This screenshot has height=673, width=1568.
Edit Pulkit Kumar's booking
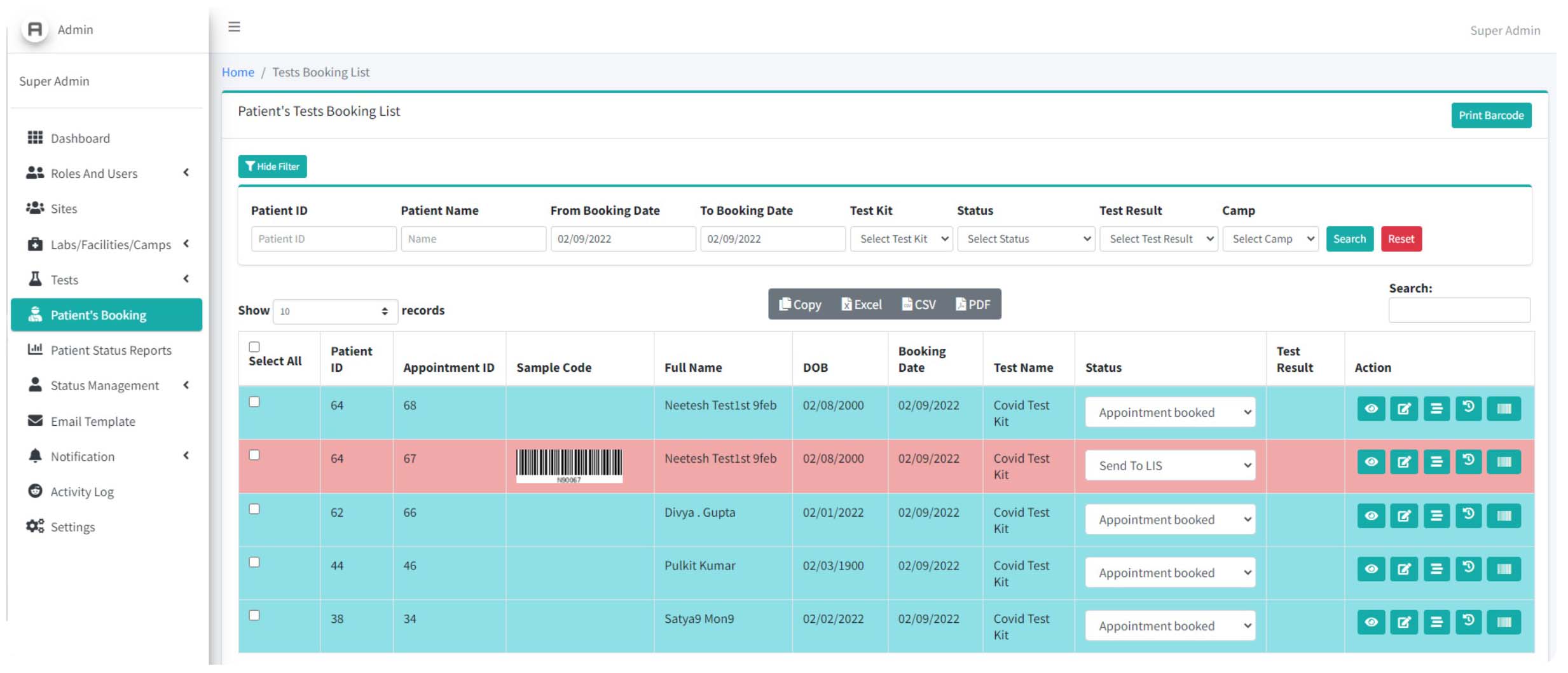point(1403,569)
